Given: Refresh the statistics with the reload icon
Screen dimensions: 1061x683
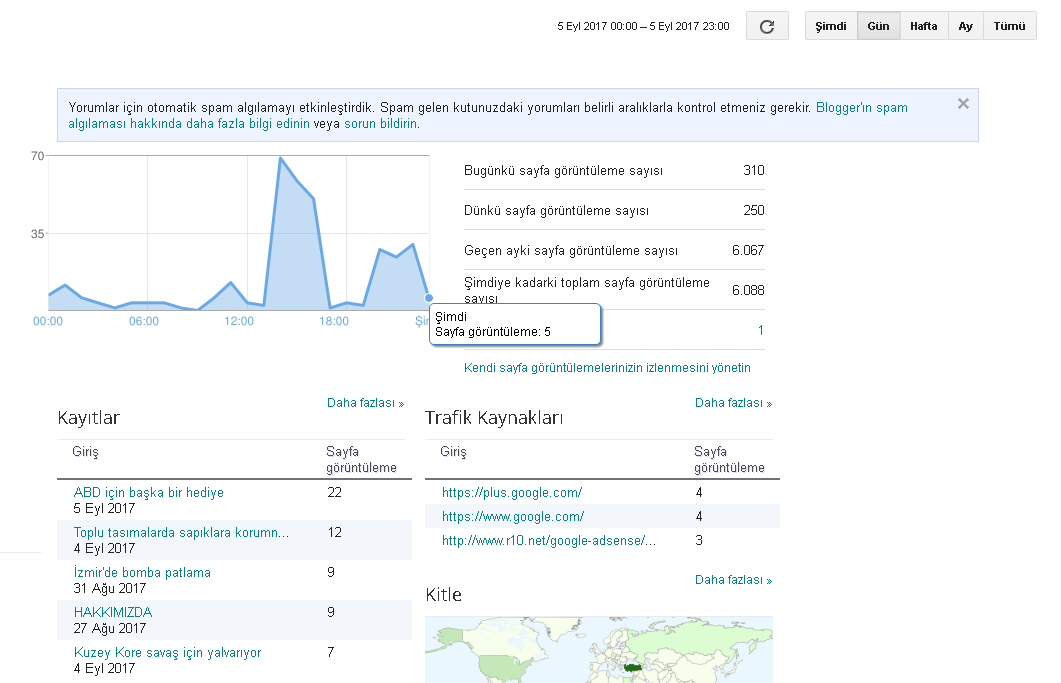Looking at the screenshot, I should coord(767,26).
